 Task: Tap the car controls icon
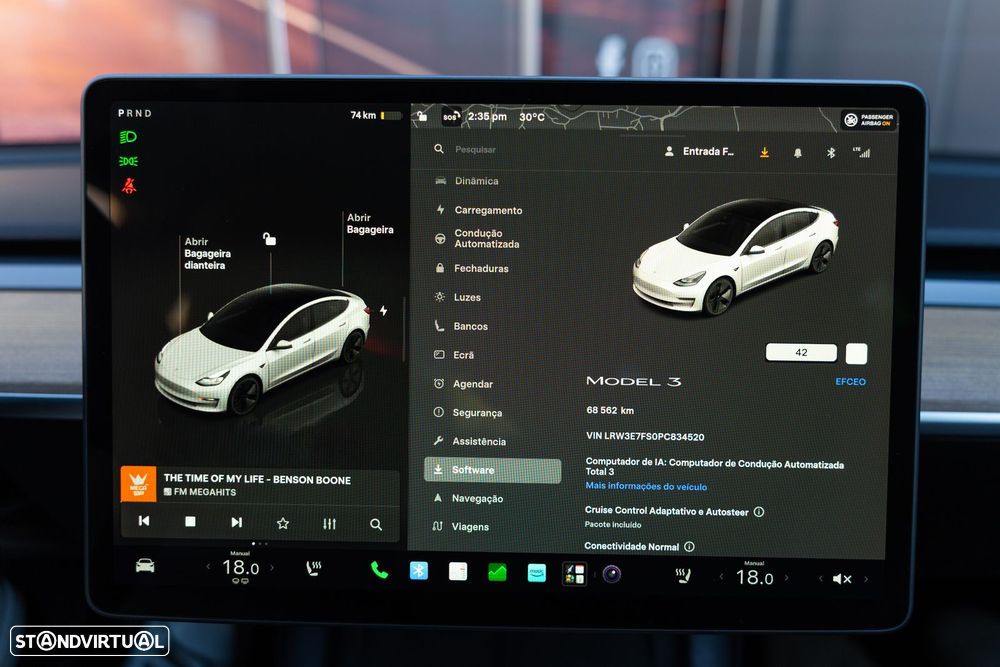click(x=145, y=566)
